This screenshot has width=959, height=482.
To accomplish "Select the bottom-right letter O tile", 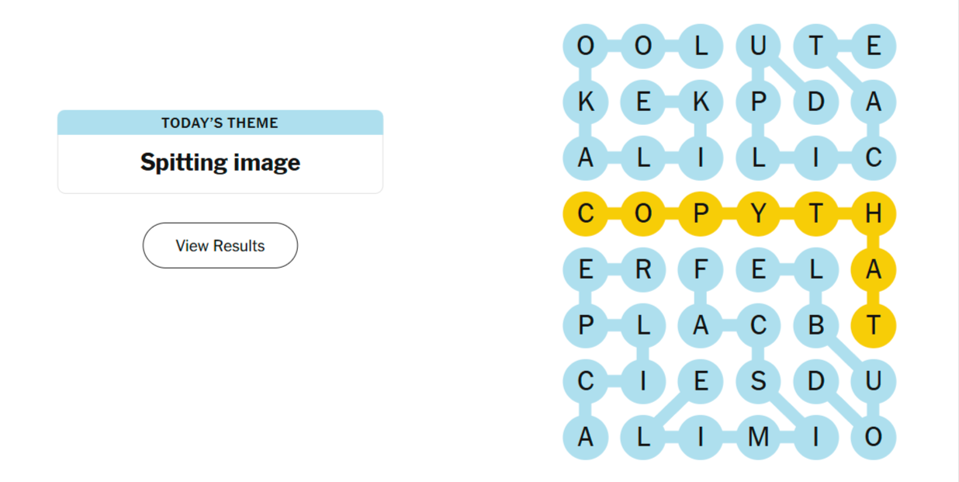I will coord(874,437).
